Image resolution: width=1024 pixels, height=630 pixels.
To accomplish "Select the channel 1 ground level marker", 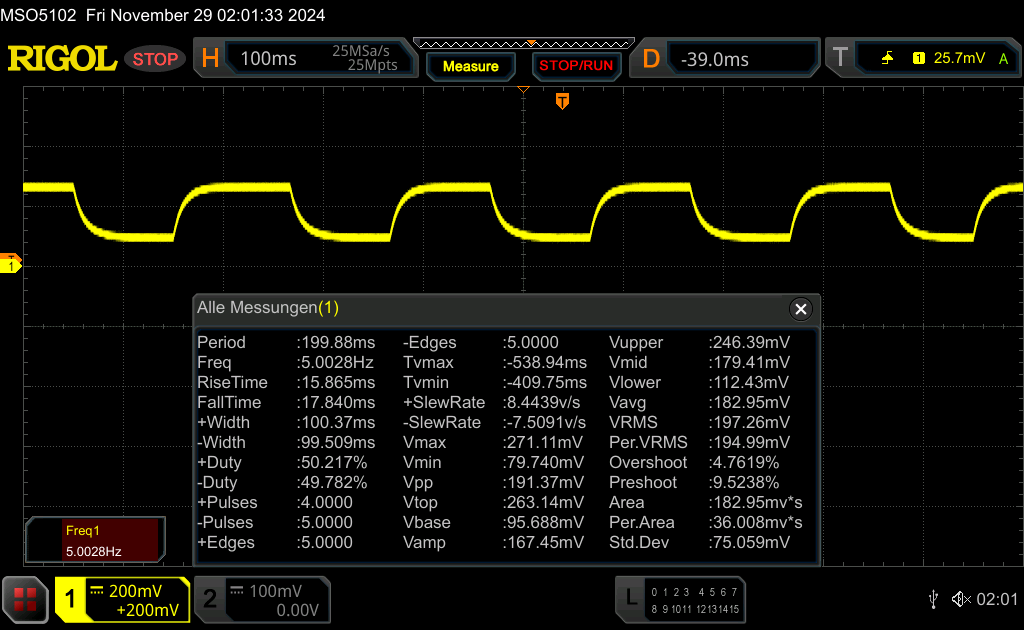I will (11, 264).
